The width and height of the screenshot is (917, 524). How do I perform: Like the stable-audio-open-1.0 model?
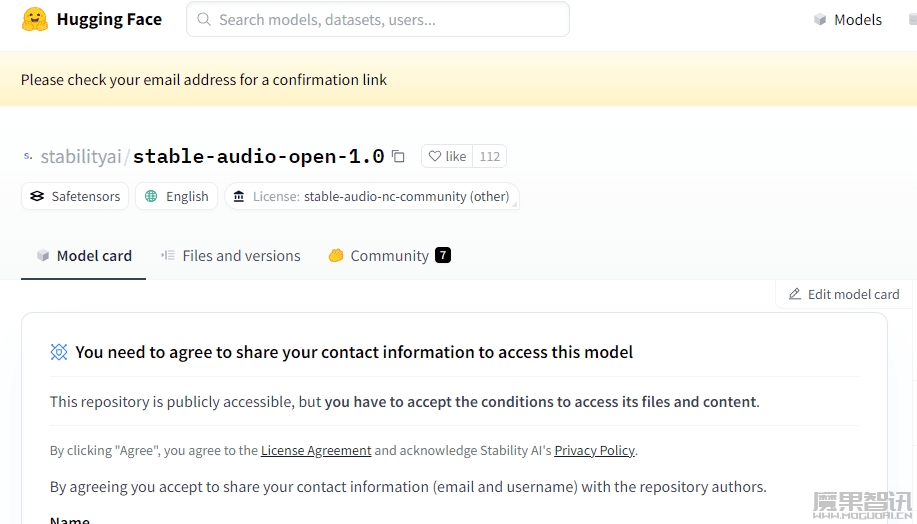pos(447,156)
